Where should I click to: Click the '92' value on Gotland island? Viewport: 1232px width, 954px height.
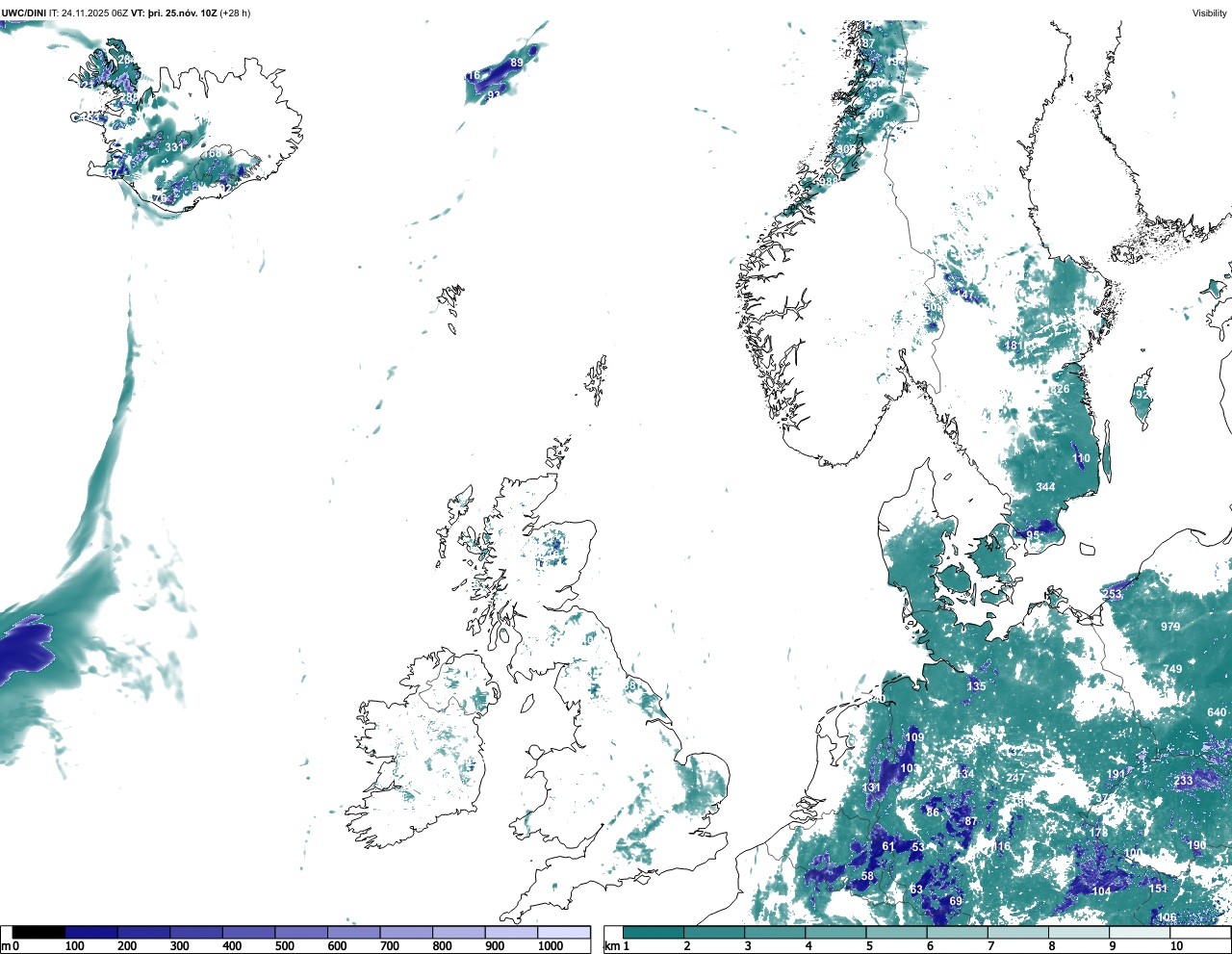click(1142, 395)
